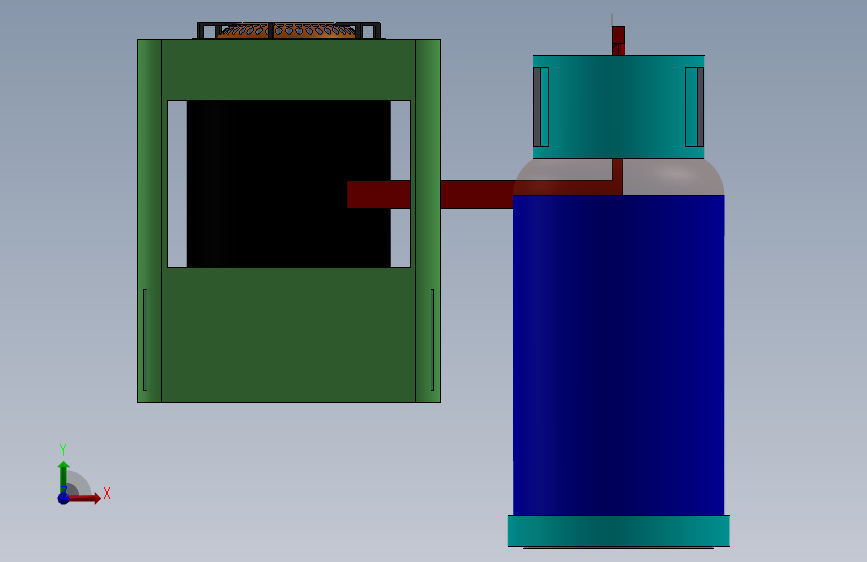
Task: Select the blue cylinder tank body
Action: click(618, 355)
